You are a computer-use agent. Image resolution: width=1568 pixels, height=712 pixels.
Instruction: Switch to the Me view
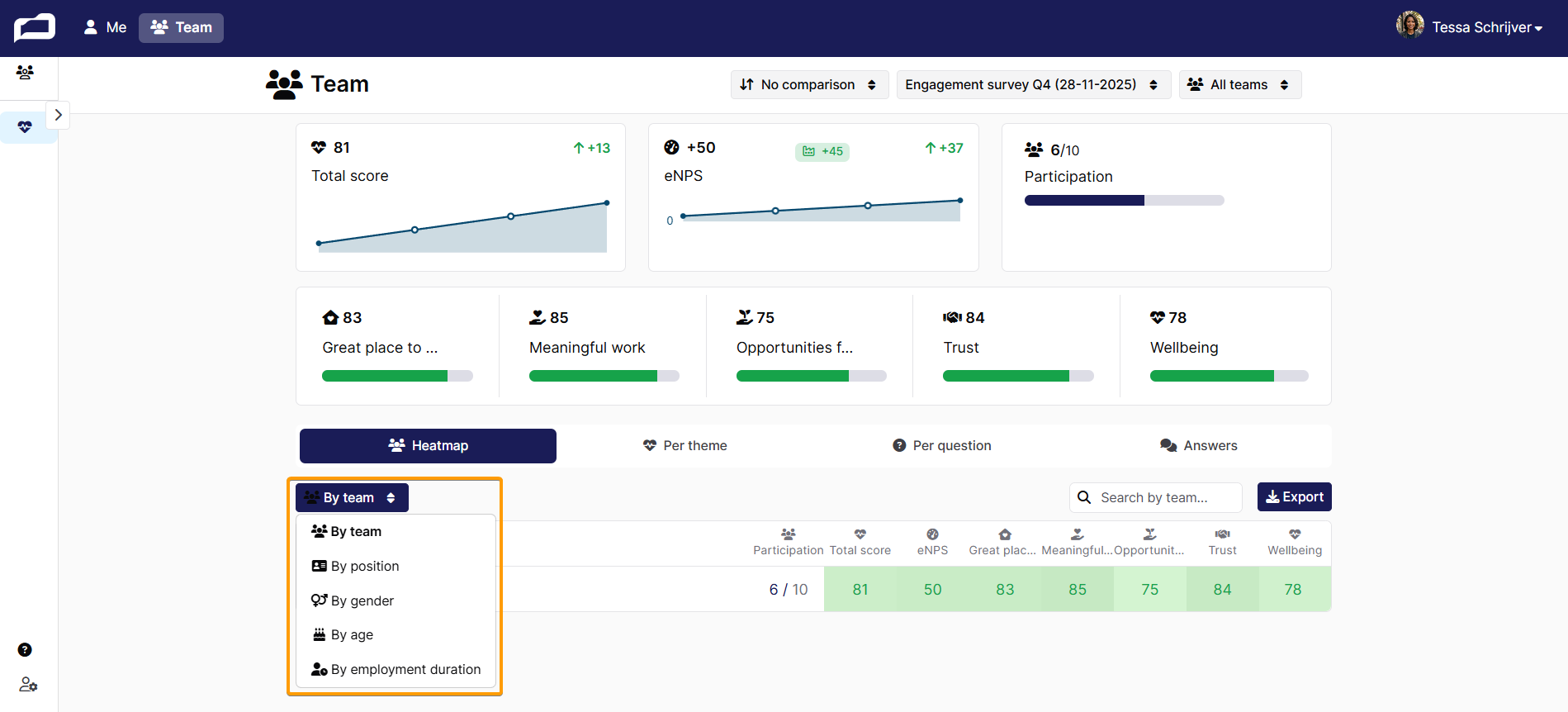pyautogui.click(x=105, y=27)
